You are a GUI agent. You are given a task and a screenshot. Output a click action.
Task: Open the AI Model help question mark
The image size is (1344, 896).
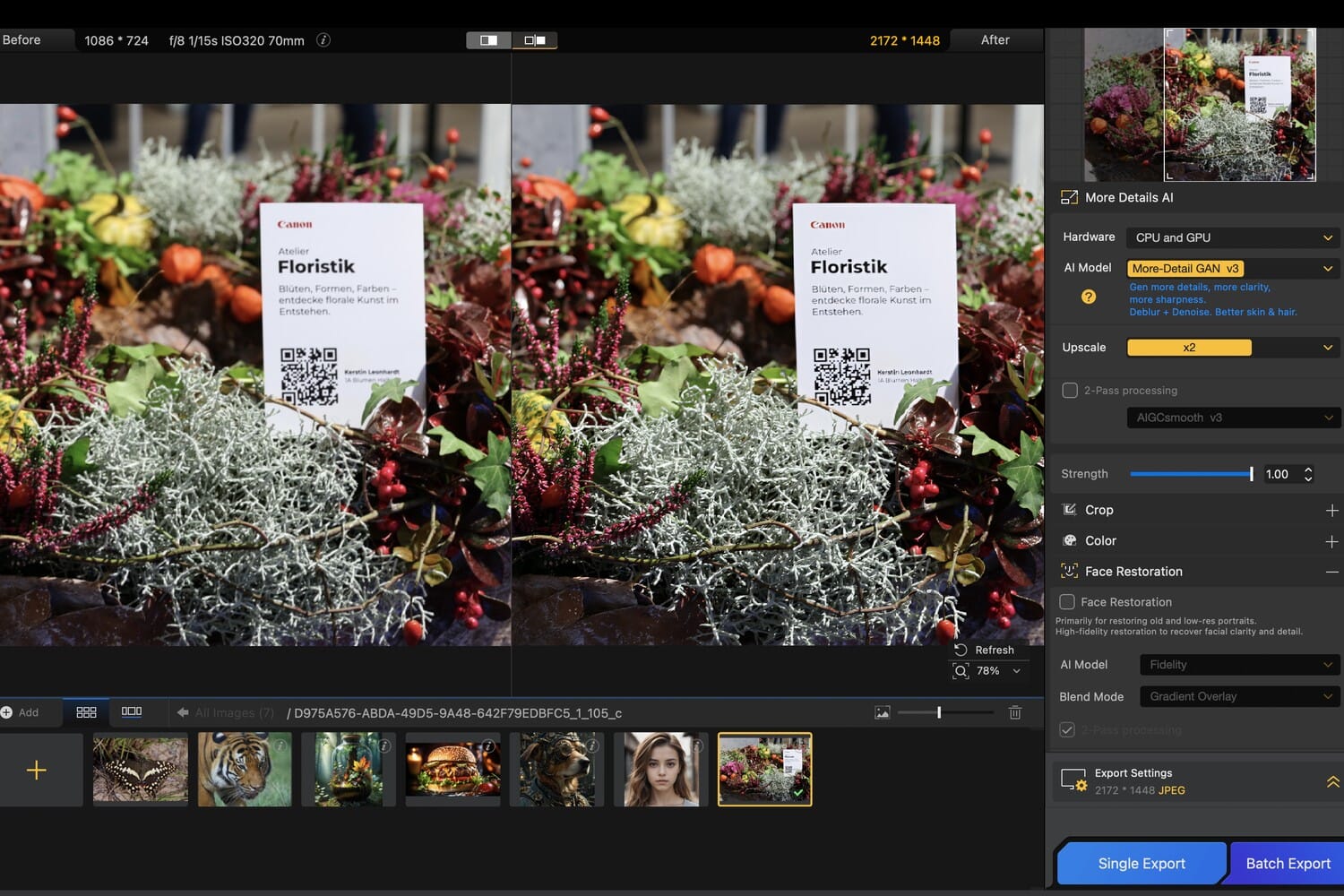click(1089, 297)
